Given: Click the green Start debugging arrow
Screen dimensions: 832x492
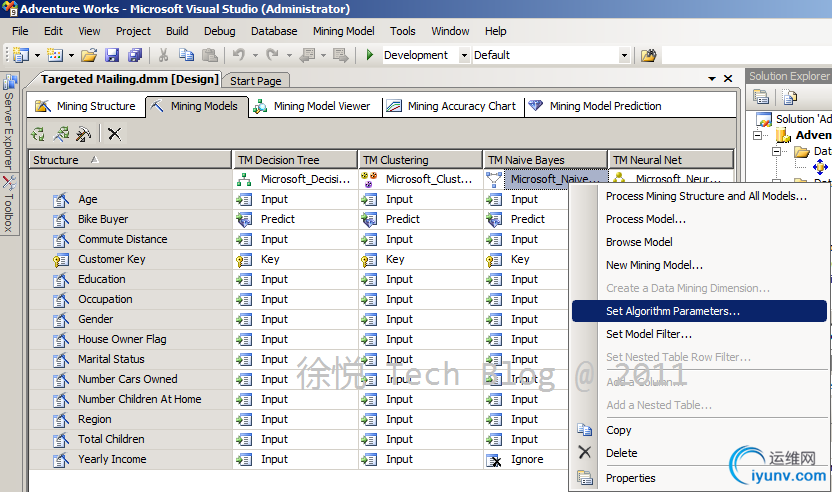Looking at the screenshot, I should [x=370, y=55].
